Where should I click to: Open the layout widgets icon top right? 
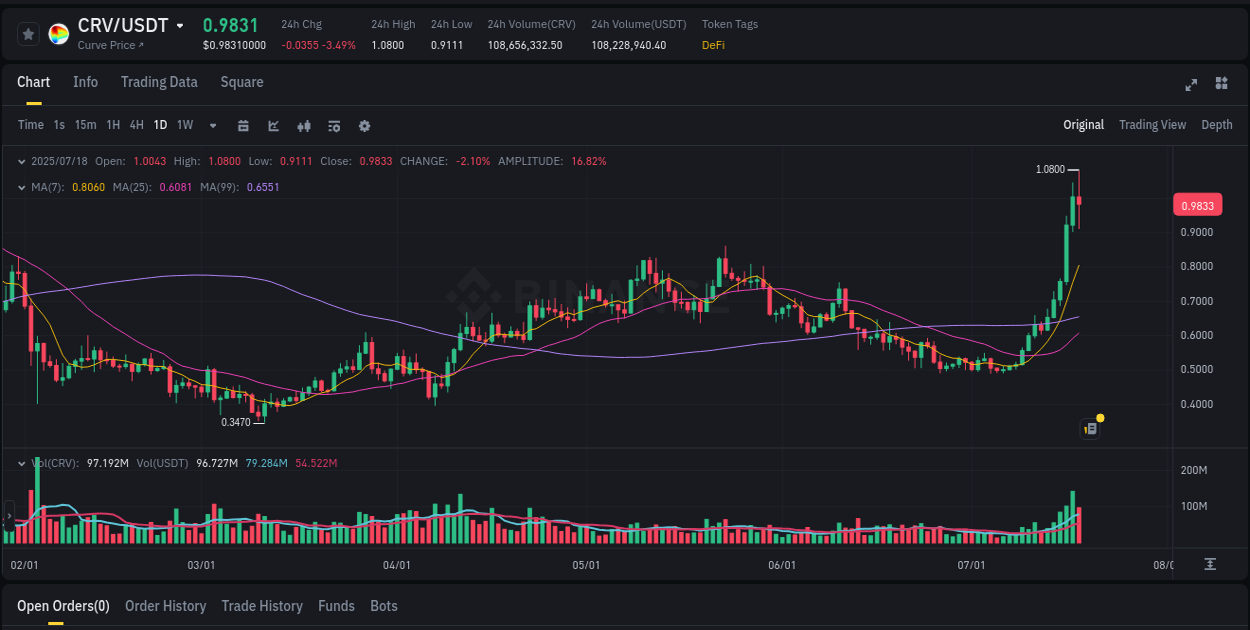pos(1222,86)
